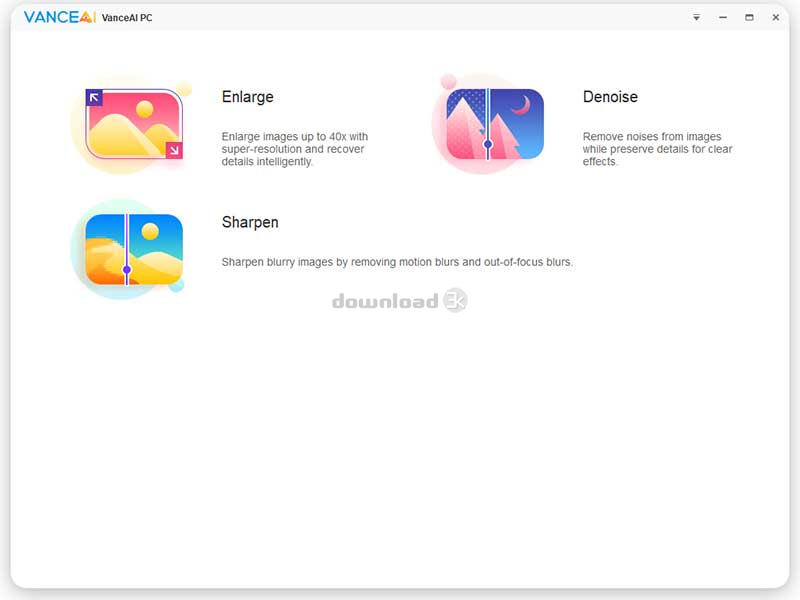Open the Sharpen tool icon
This screenshot has width=800, height=600.
click(128, 249)
